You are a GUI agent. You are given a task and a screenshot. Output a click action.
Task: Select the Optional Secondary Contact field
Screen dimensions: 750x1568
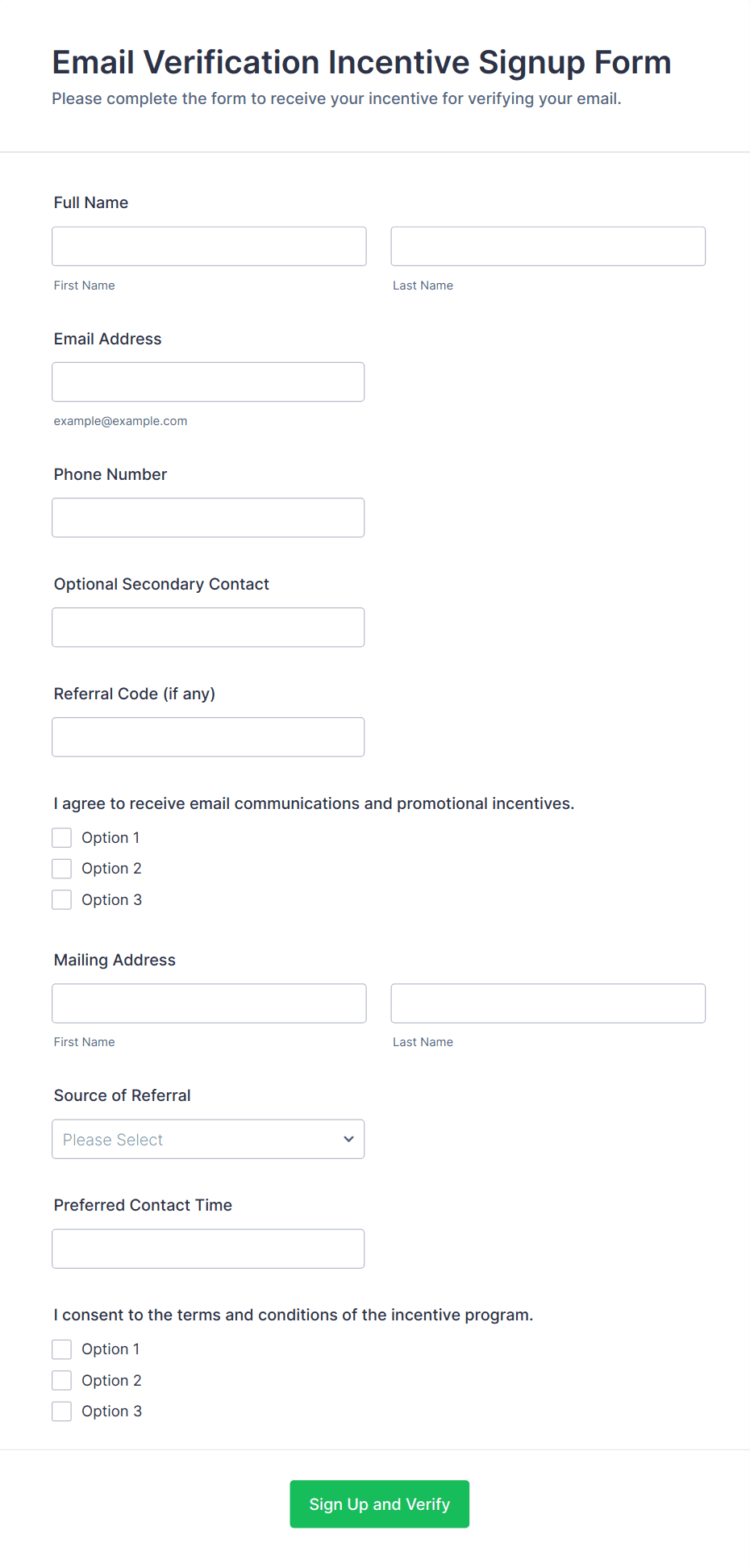coord(208,627)
